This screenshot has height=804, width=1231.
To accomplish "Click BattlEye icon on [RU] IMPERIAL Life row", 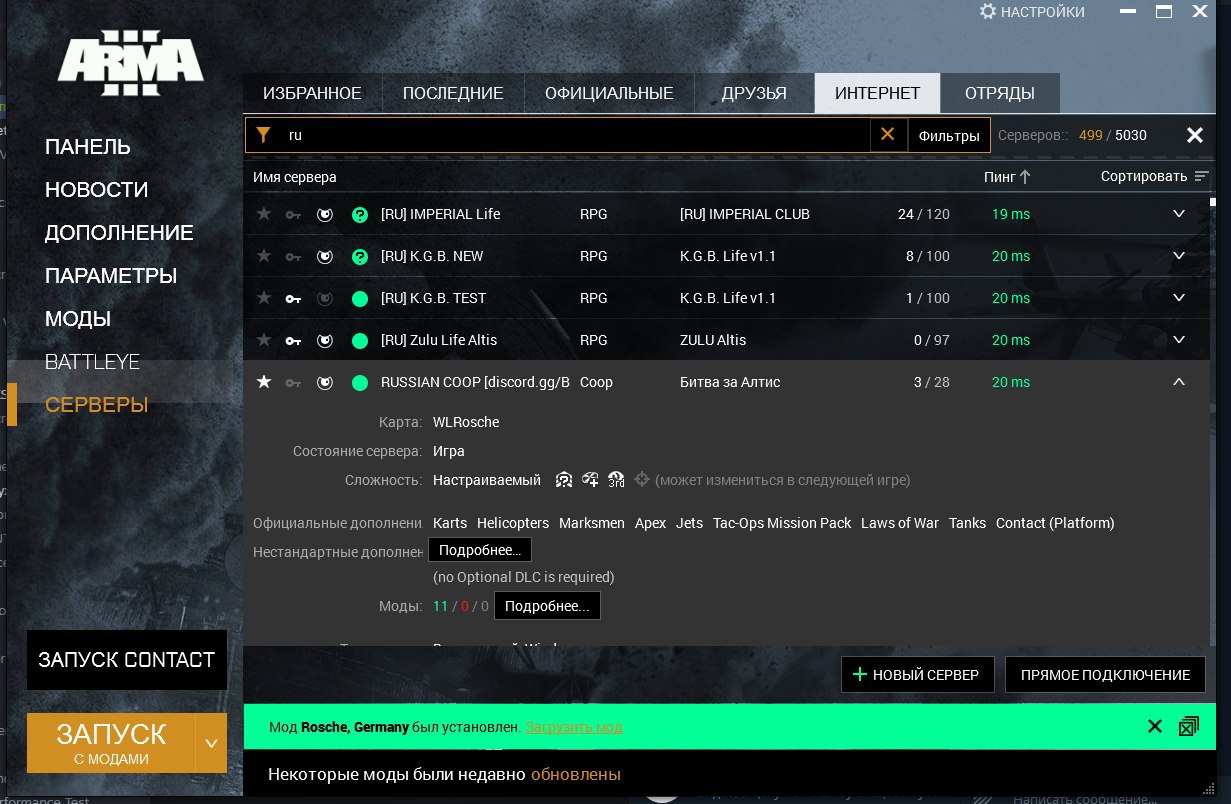I will point(325,214).
